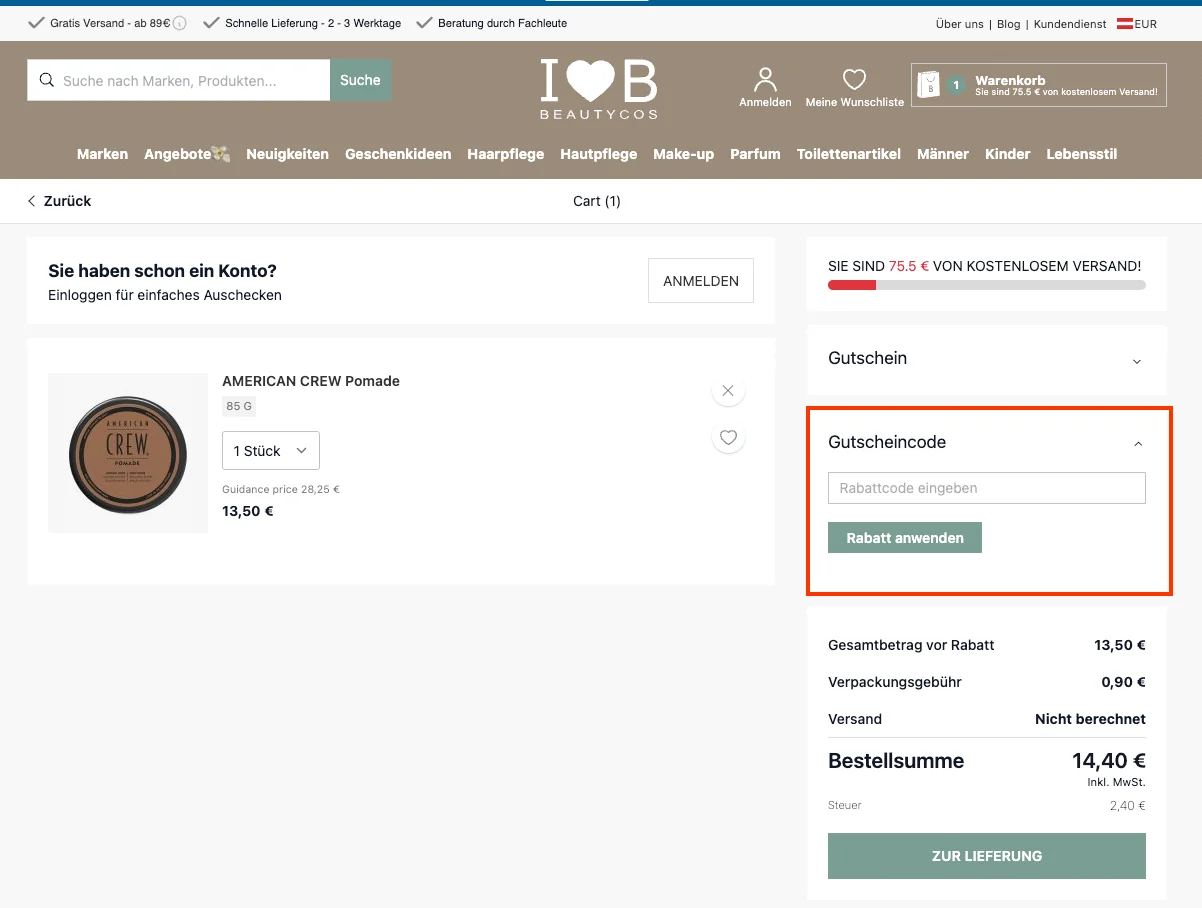
Task: Toggle the 85 G size tag
Action: (238, 406)
